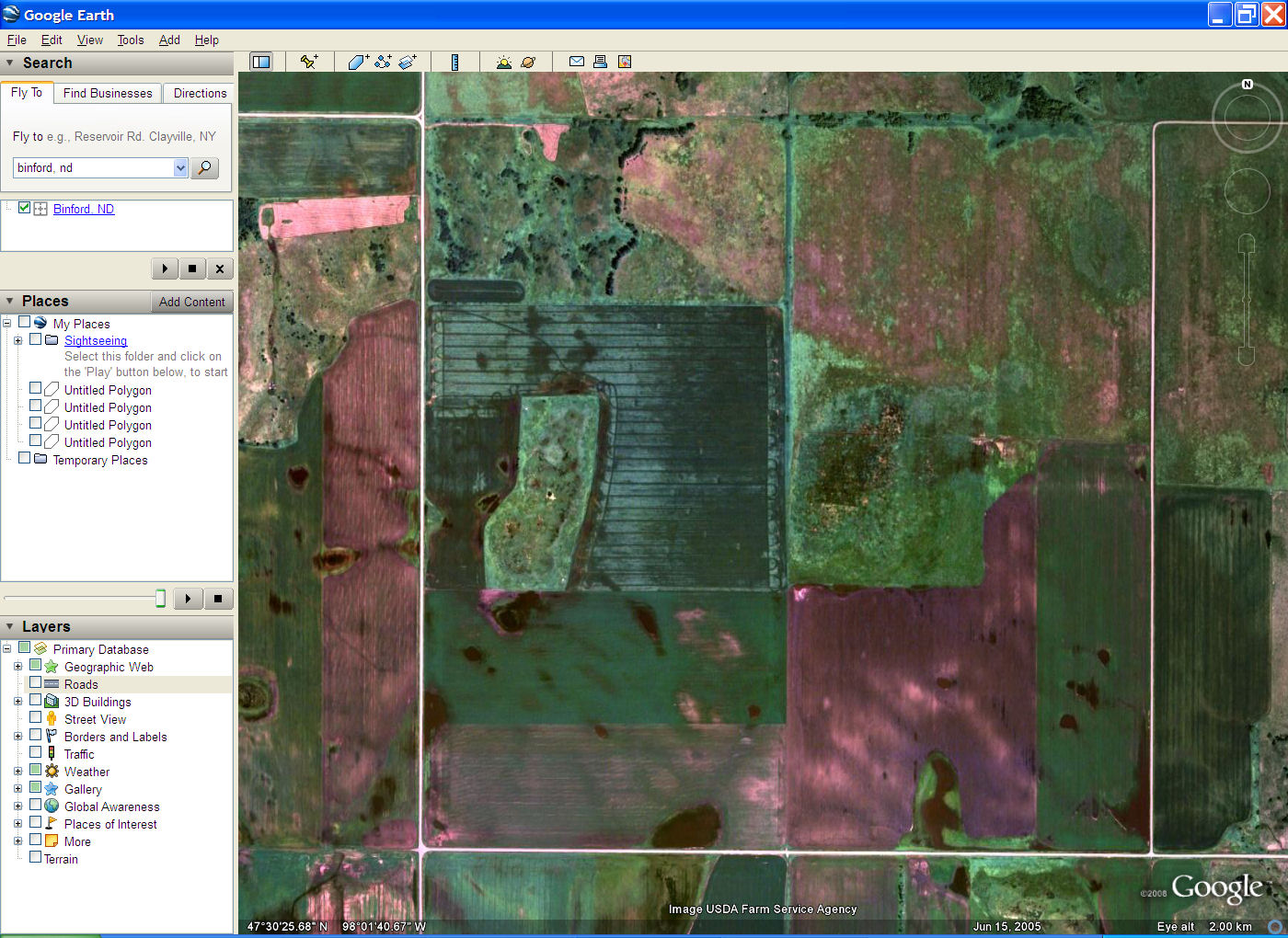Open the view in Google Maps icon
This screenshot has height=938, width=1288.
pos(625,62)
